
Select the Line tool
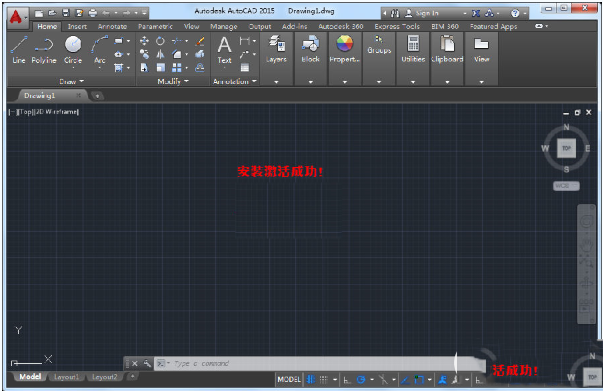pyautogui.click(x=19, y=50)
